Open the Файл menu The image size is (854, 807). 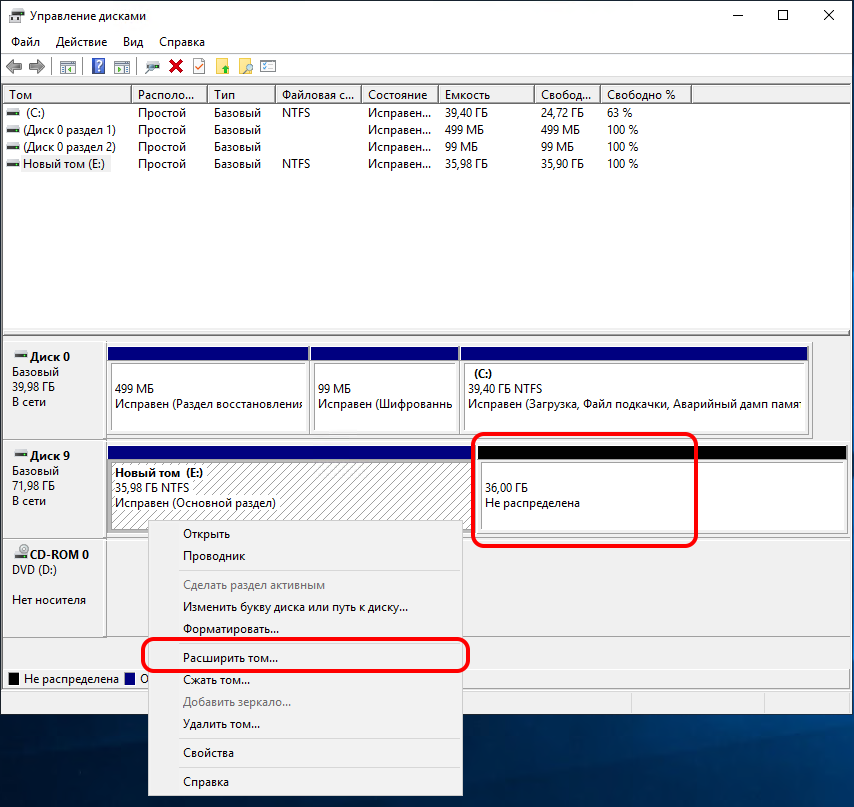[x=25, y=42]
